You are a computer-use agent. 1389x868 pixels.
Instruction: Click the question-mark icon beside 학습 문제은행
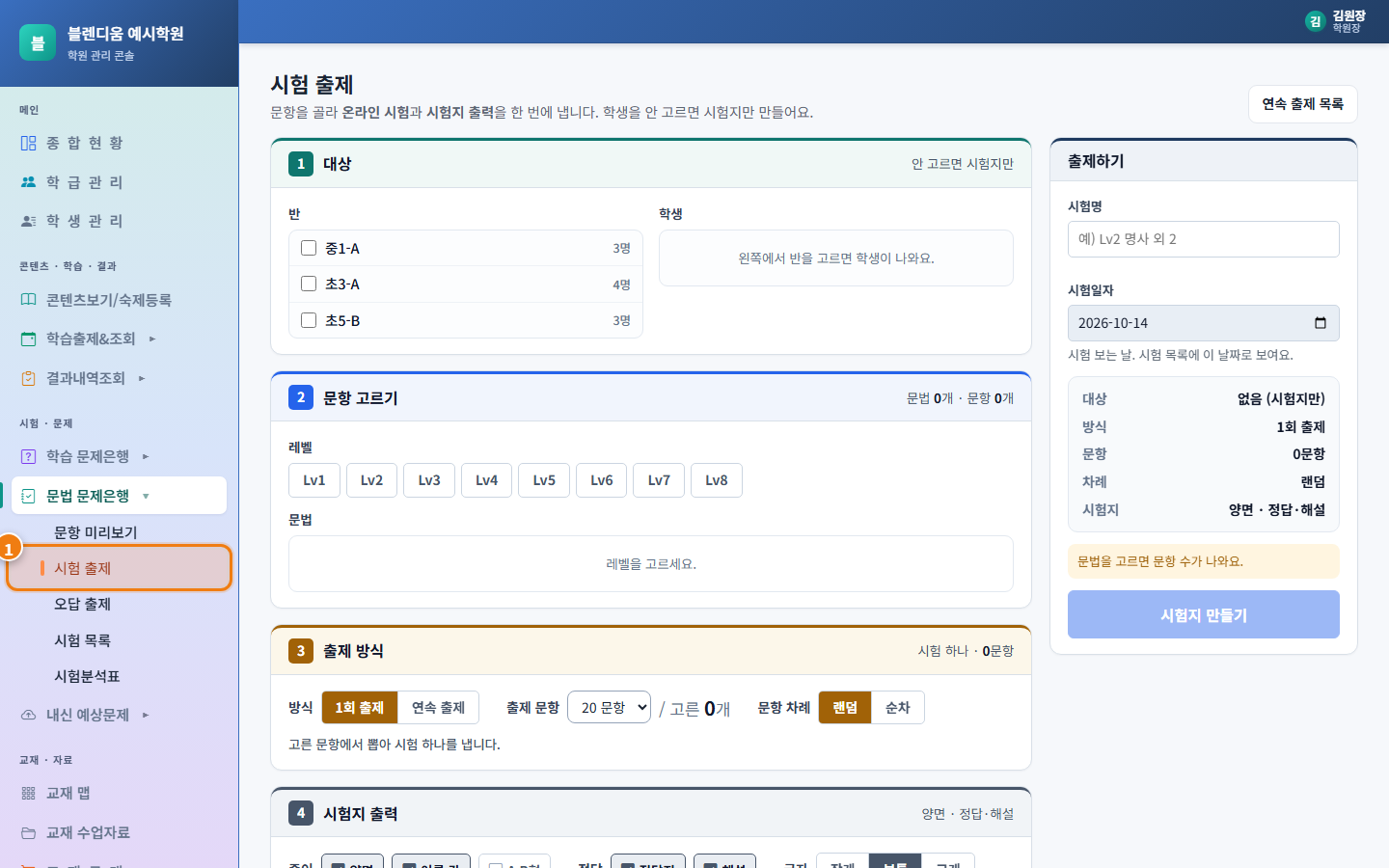pyautogui.click(x=28, y=456)
